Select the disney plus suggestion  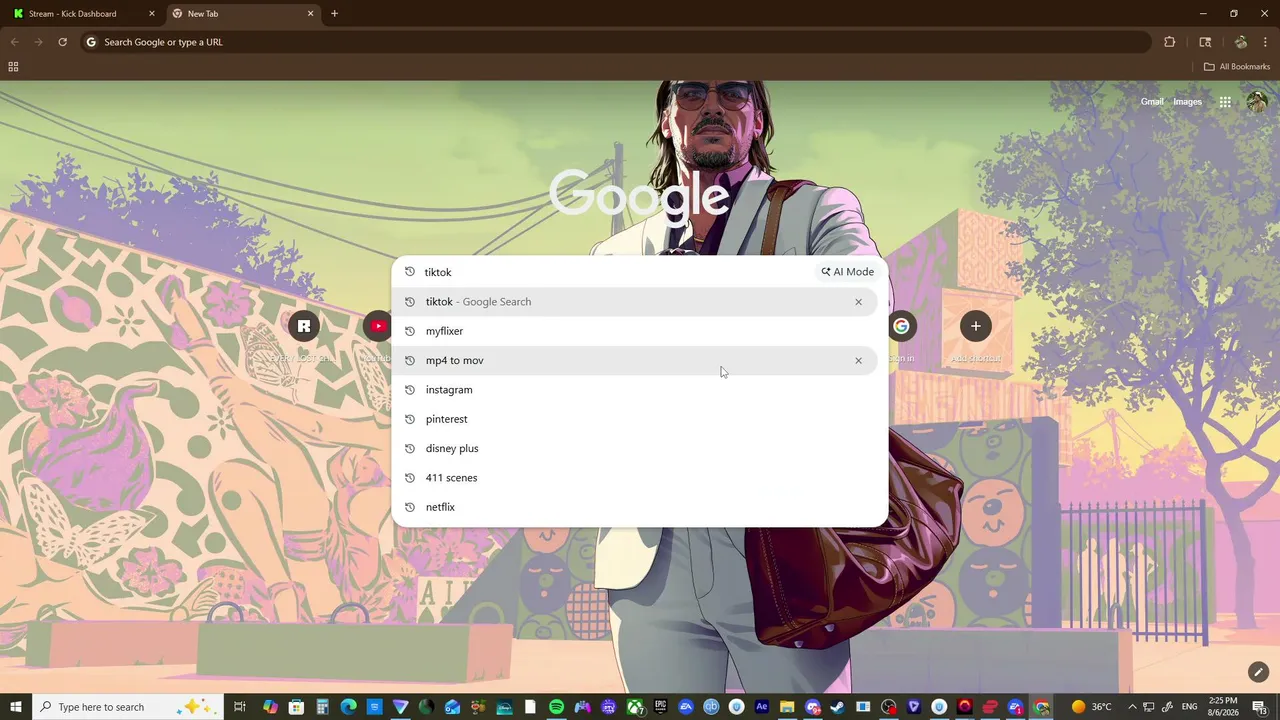click(x=634, y=449)
